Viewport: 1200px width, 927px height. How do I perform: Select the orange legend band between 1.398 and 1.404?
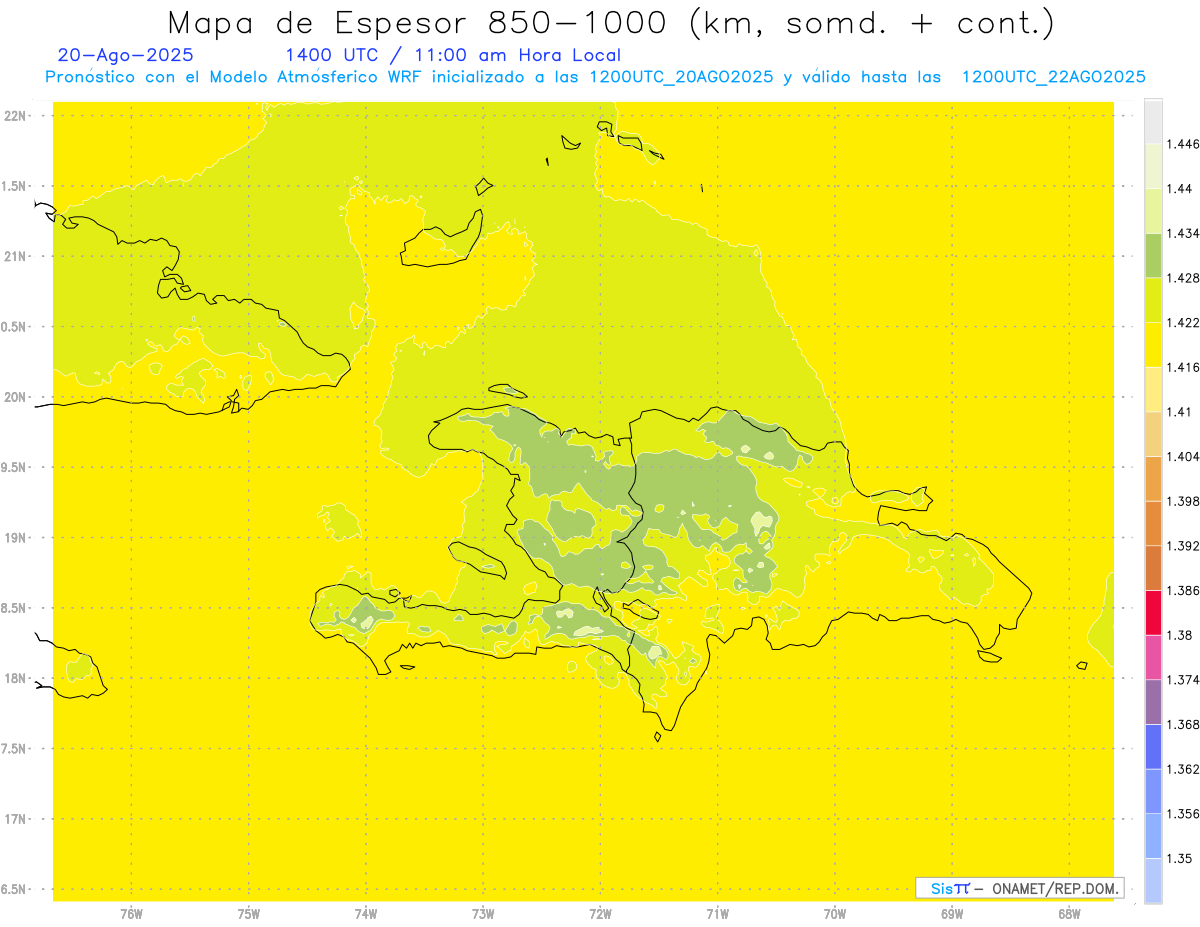pos(1153,478)
